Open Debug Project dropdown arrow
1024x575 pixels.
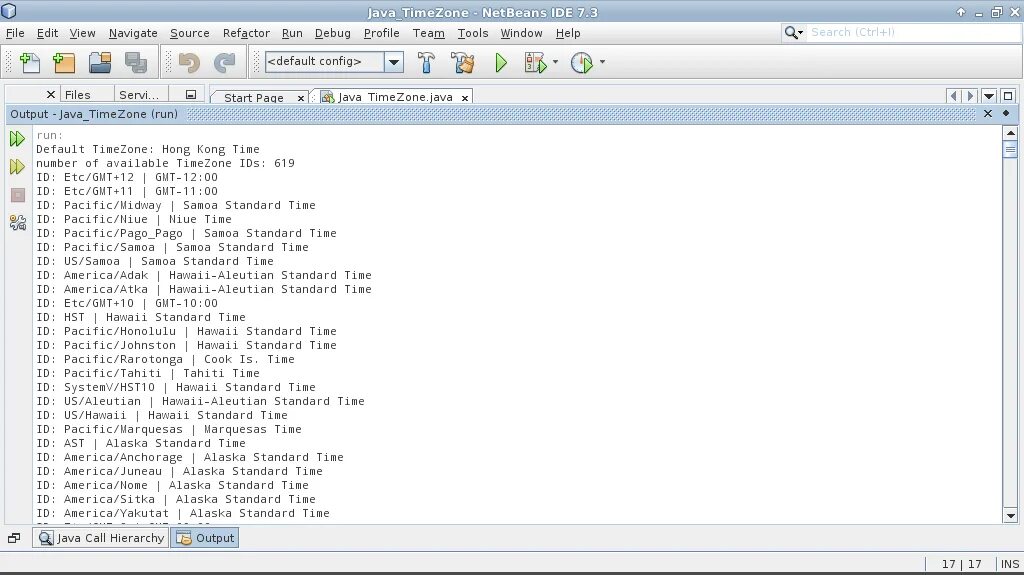555,62
